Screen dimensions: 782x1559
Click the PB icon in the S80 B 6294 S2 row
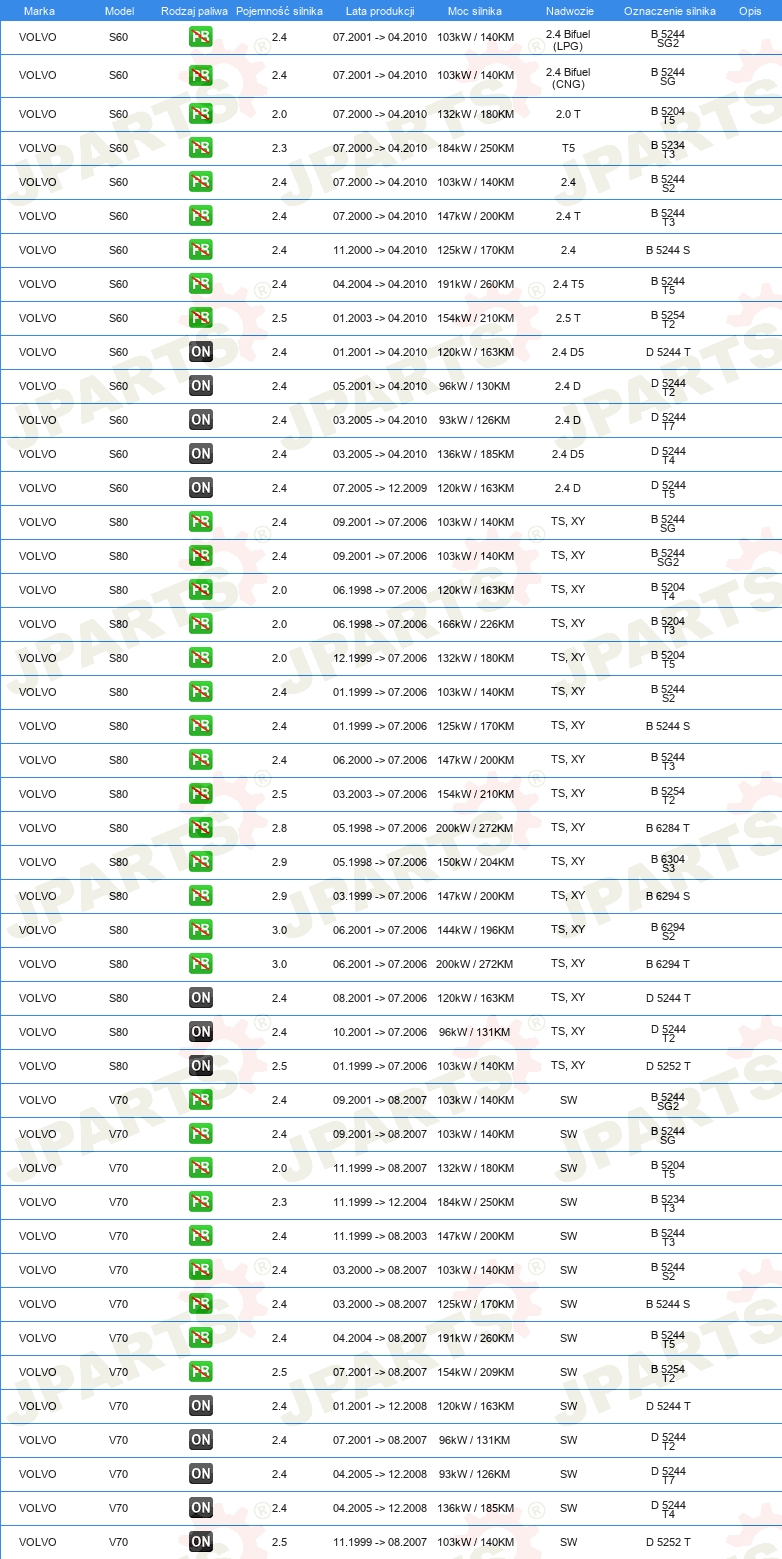point(201,930)
